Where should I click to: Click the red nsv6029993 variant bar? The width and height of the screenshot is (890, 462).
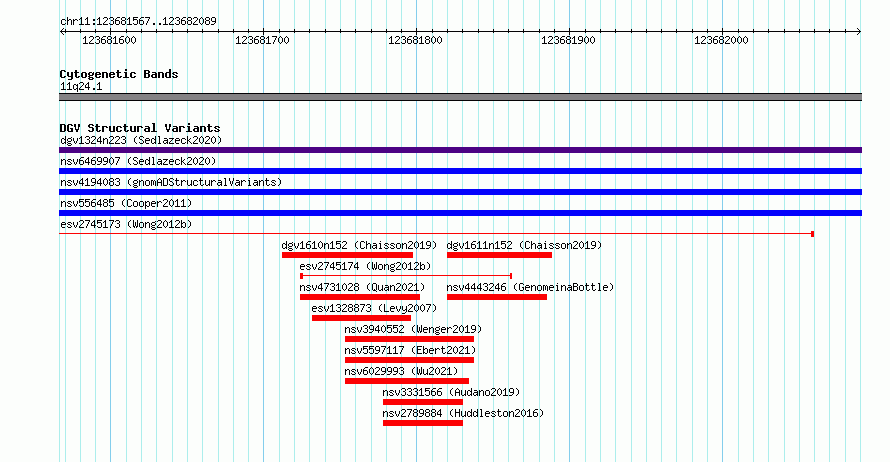(x=407, y=381)
